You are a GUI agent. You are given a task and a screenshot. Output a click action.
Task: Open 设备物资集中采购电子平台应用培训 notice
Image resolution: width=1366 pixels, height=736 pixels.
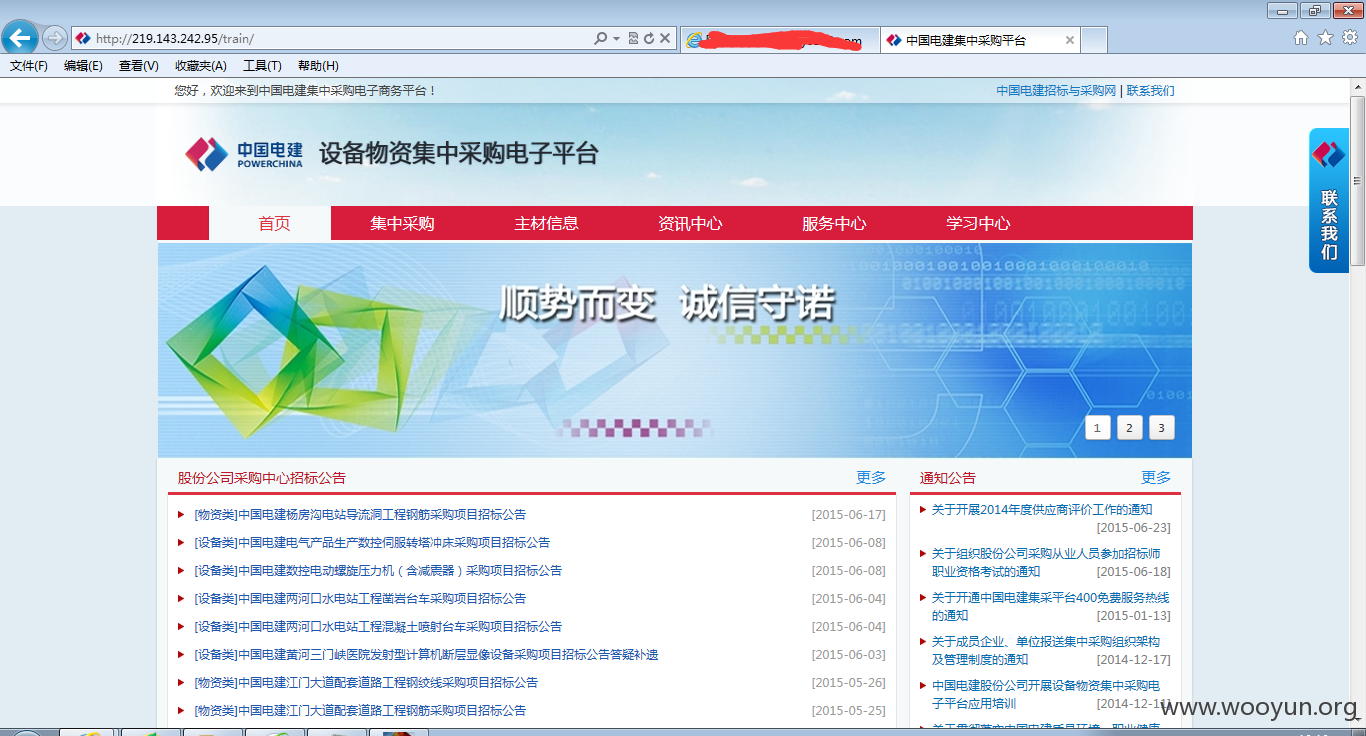[1046, 695]
